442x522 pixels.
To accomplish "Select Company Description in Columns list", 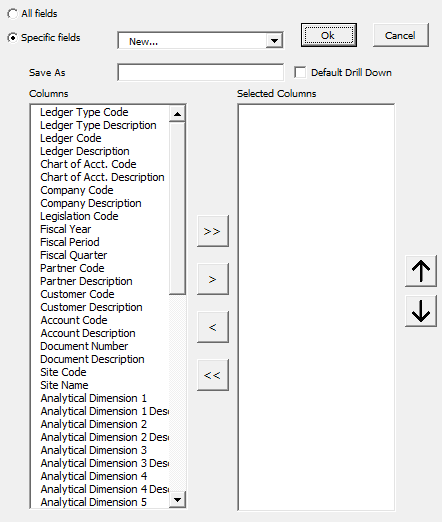I will 99,203.
